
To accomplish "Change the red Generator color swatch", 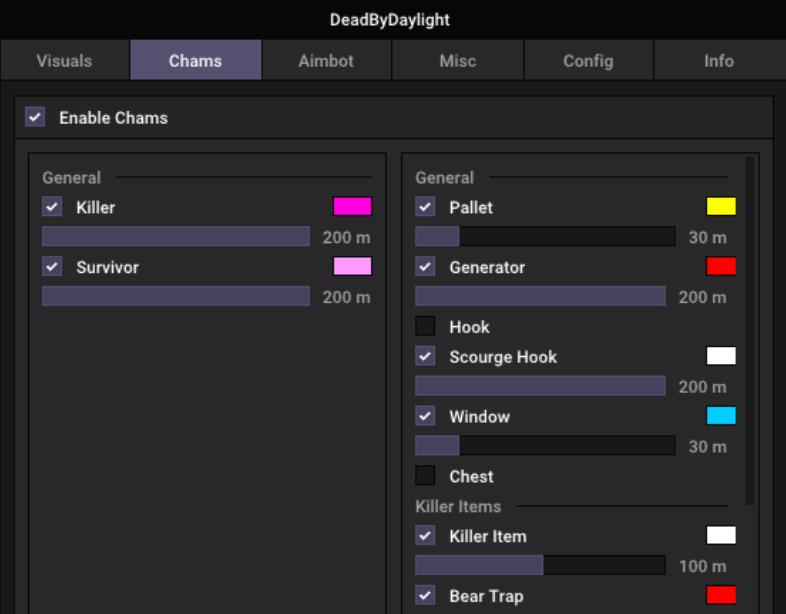I will coord(721,267).
